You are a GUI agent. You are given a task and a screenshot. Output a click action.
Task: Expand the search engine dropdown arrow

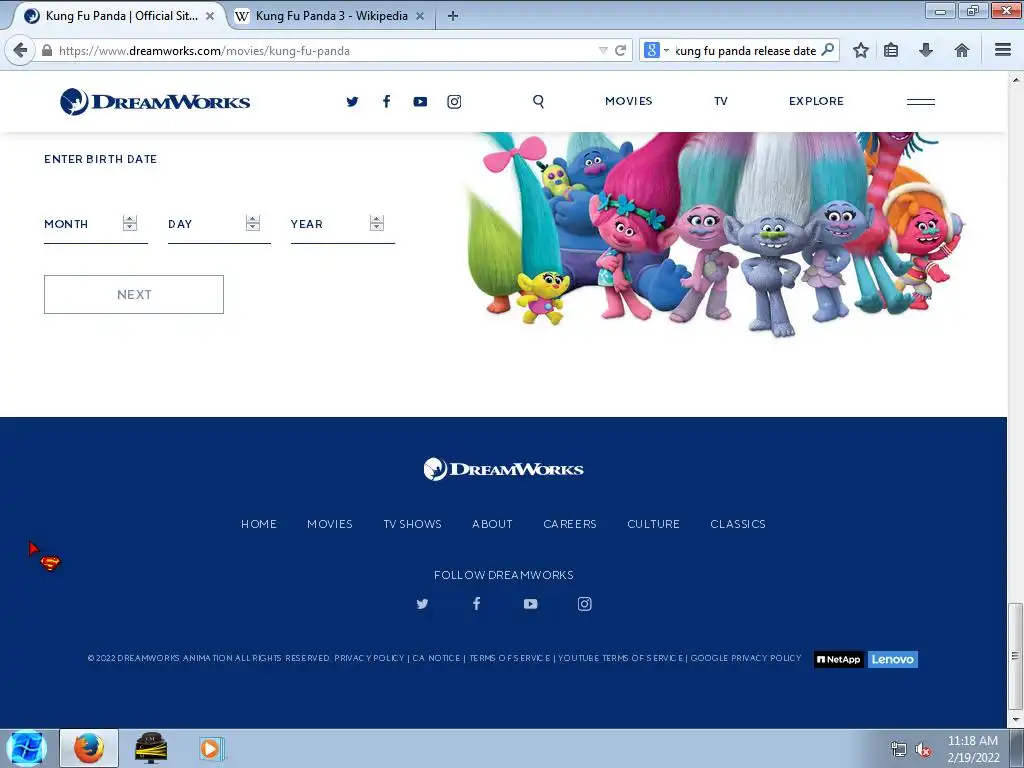pos(666,50)
